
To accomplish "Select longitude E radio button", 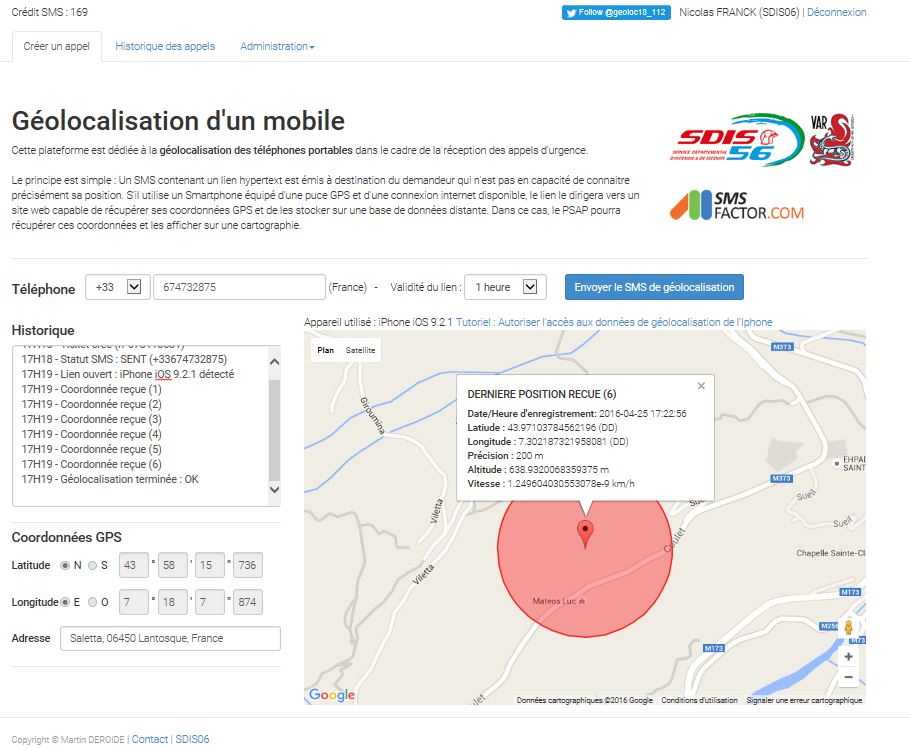I will [x=65, y=602].
